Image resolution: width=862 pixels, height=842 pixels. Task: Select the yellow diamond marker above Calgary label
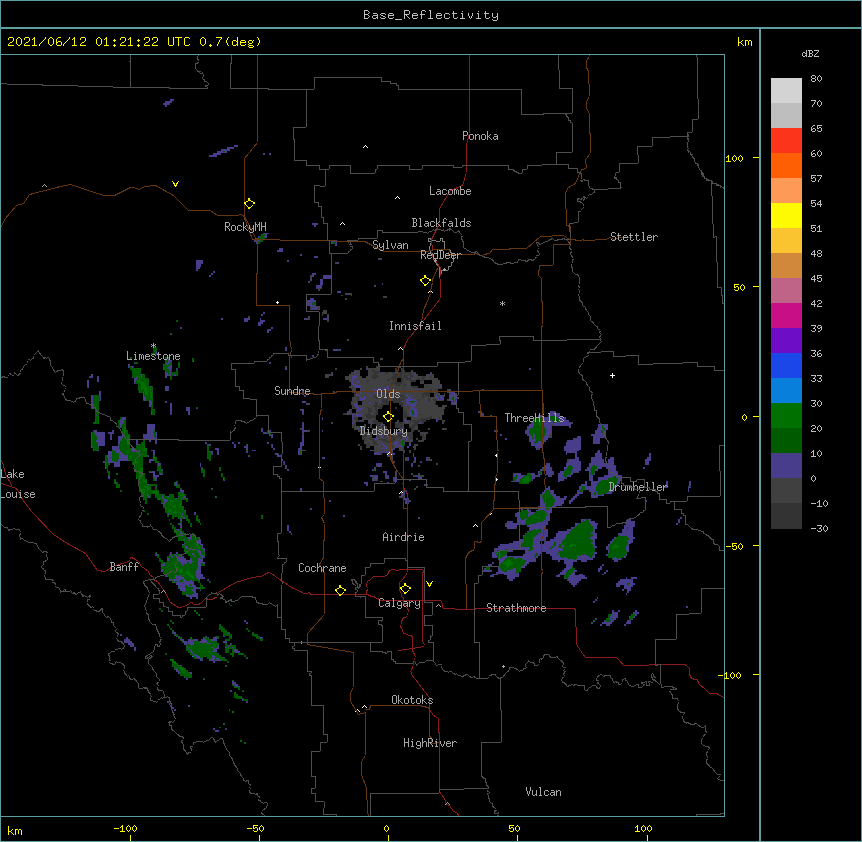405,589
